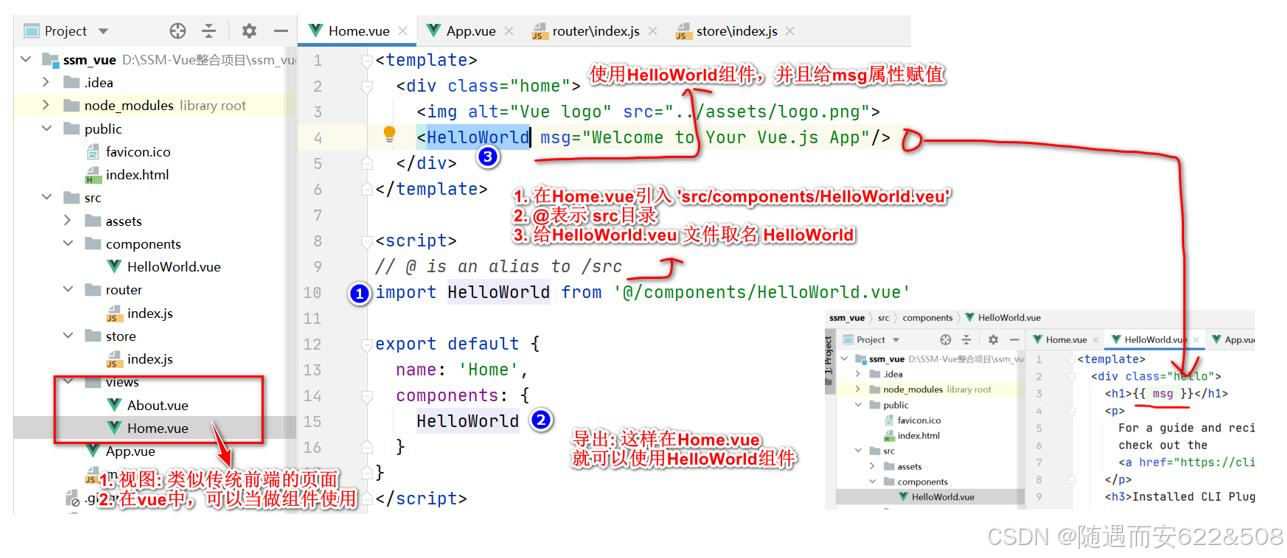The width and height of the screenshot is (1287, 558).
Task: Close the store\index.js tab
Action: pyautogui.click(x=789, y=32)
